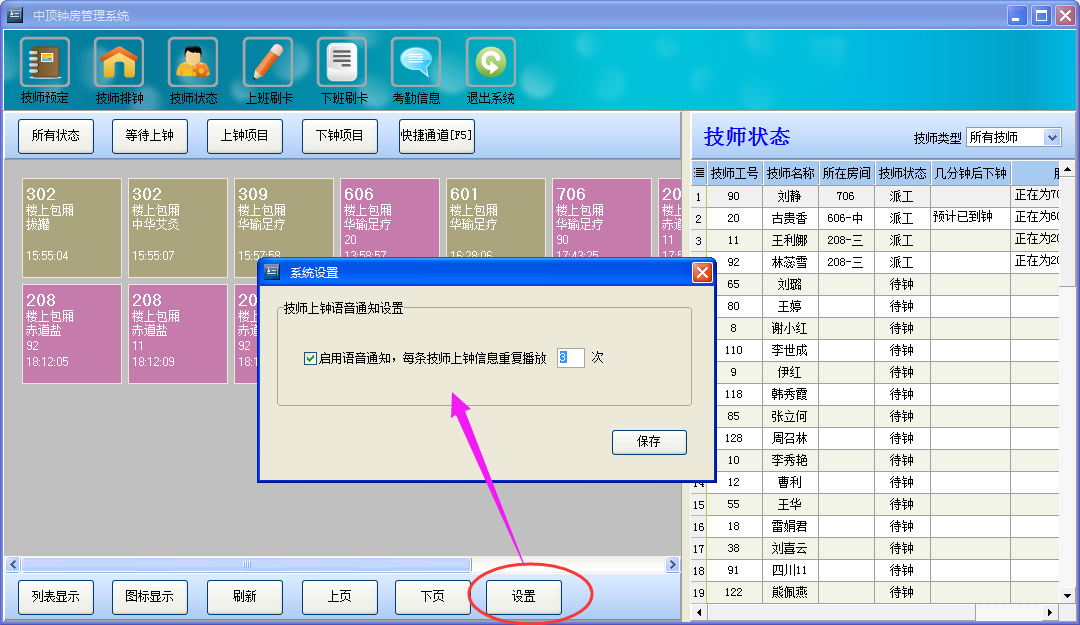1080x625 pixels.
Task: Open the 技师预定 booking icon
Action: point(45,63)
